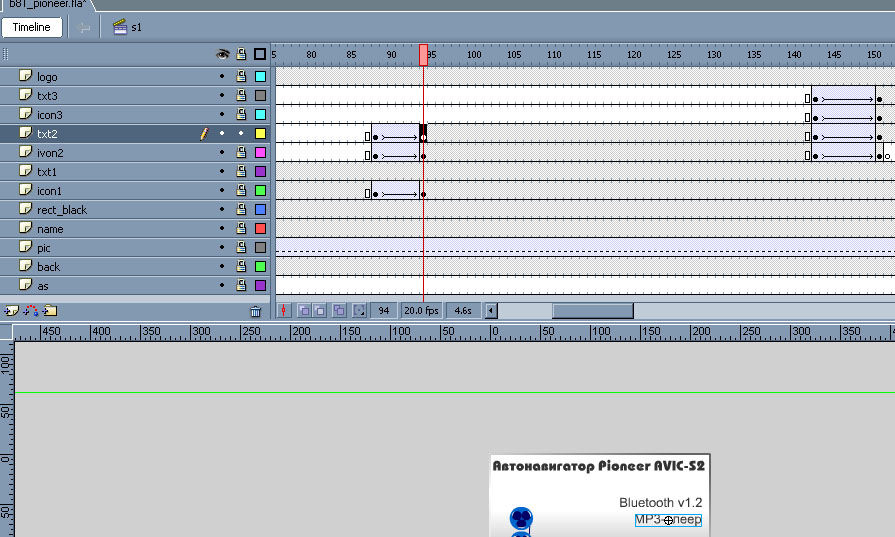The image size is (895, 537).
Task: Click frame 100 on the timeline ruler
Action: [474, 55]
